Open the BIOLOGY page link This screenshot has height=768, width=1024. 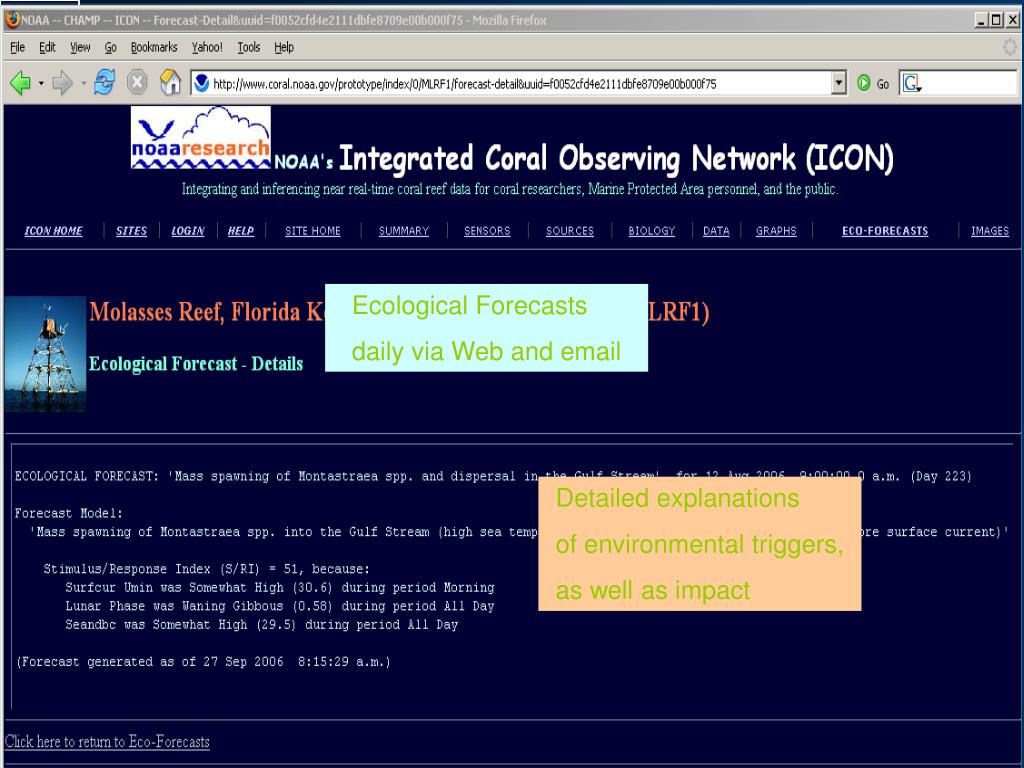coord(652,231)
